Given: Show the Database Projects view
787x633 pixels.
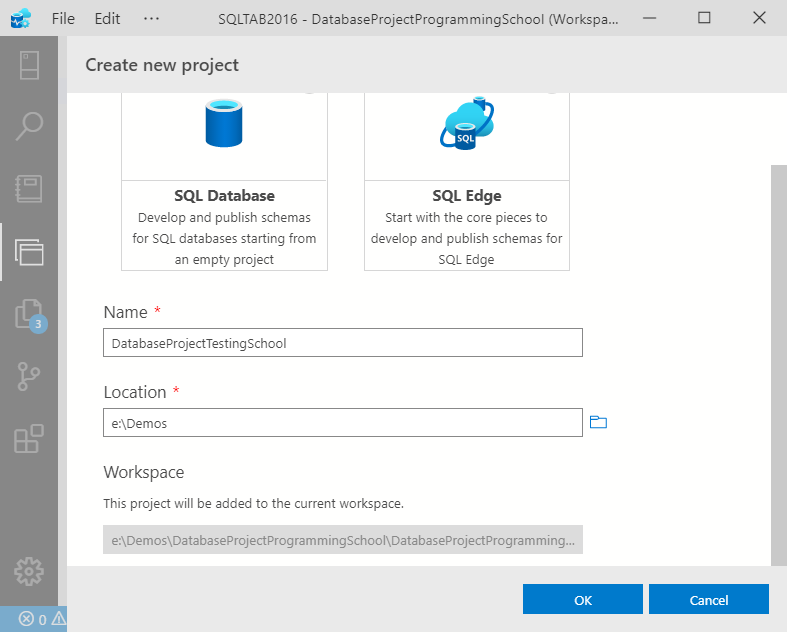Looking at the screenshot, I should pyautogui.click(x=29, y=251).
